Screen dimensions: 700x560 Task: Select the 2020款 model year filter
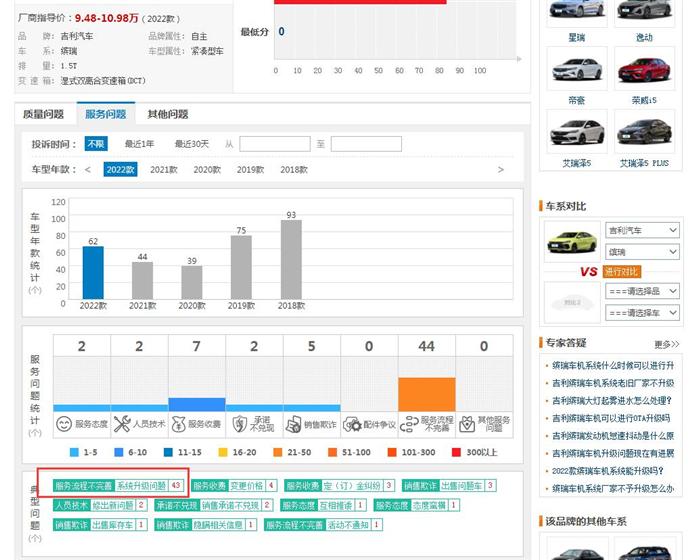coord(207,170)
